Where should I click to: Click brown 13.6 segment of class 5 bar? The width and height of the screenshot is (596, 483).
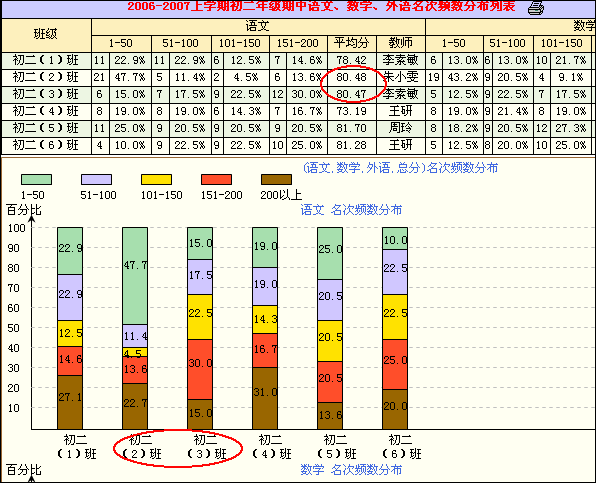tap(330, 416)
